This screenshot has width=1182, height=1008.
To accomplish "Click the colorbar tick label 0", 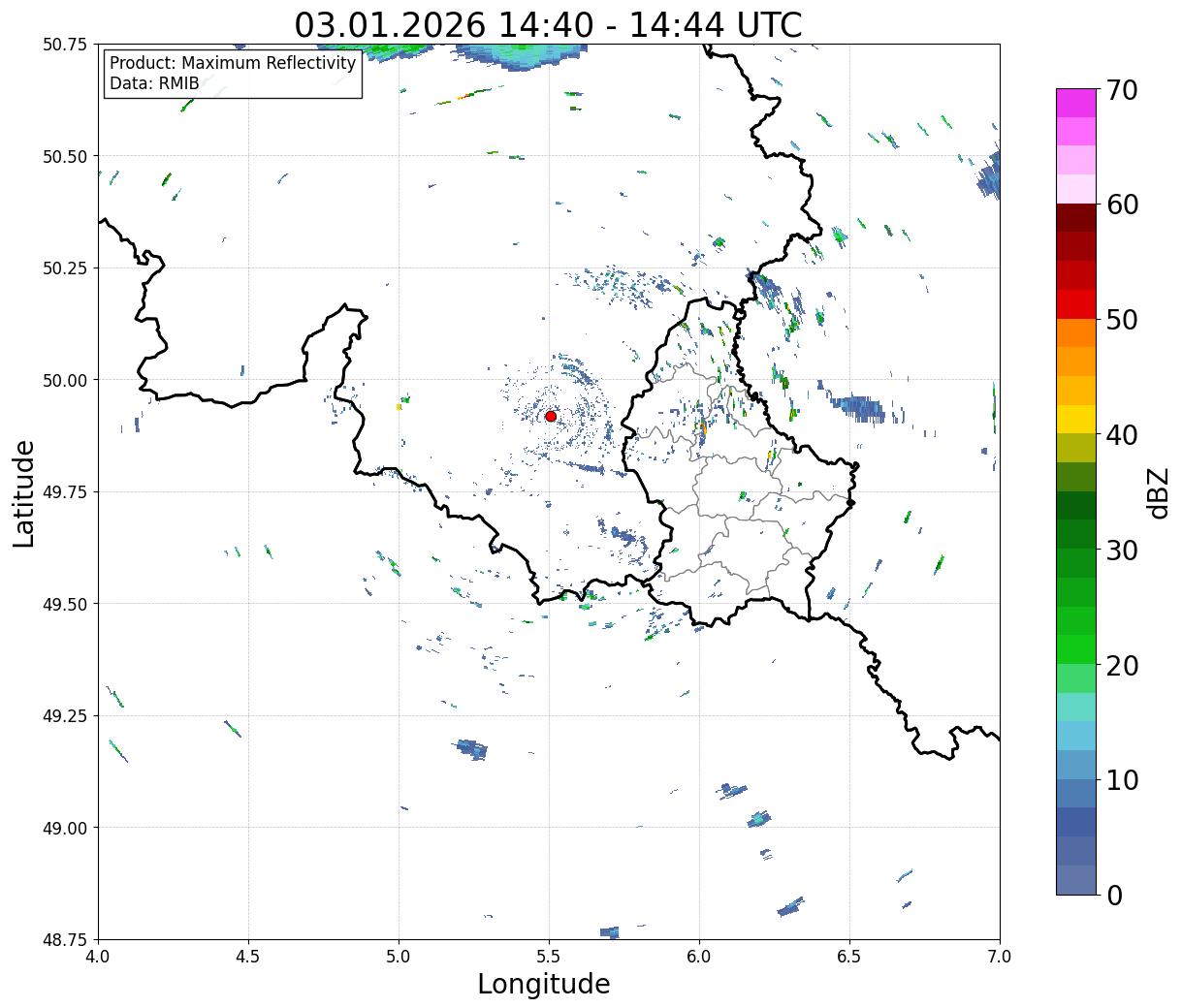I will pyautogui.click(x=1114, y=896).
